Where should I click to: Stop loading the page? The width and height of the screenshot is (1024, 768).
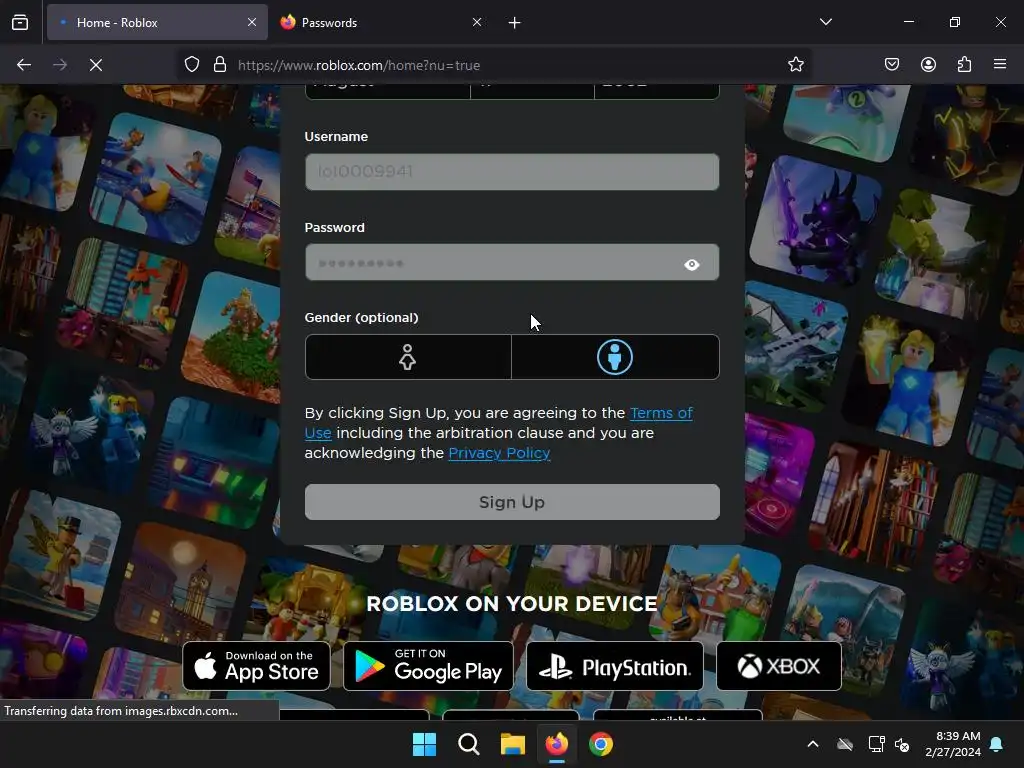coord(96,65)
